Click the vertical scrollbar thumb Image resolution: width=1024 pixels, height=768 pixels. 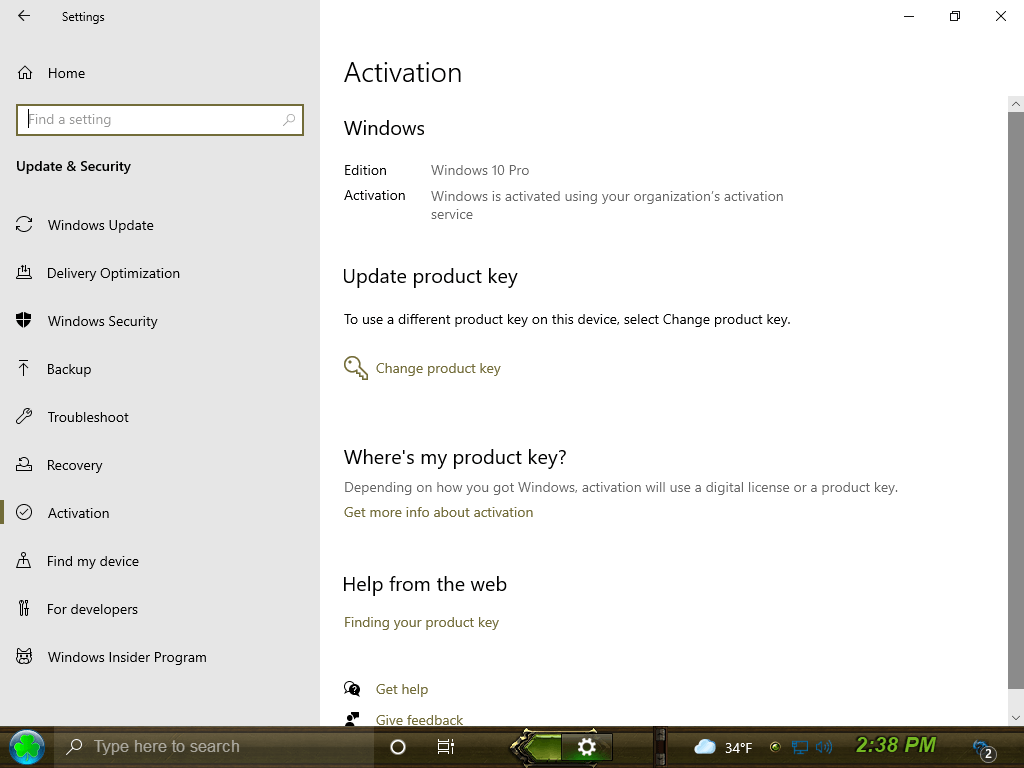[x=1016, y=400]
